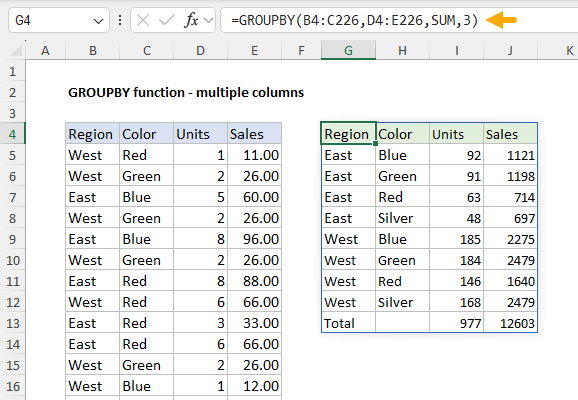Click the title 'GROUPBY function - multiple columns'

(186, 92)
